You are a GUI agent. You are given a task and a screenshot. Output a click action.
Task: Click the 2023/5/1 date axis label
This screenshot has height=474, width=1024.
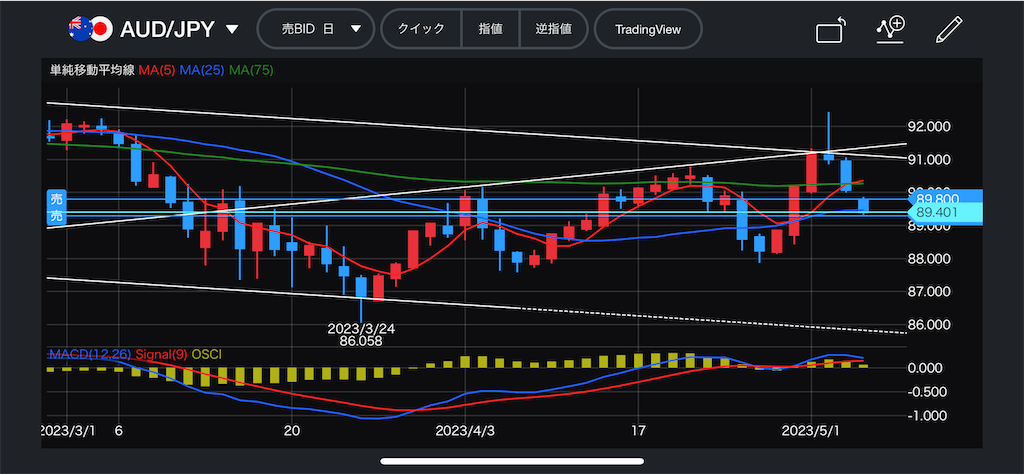click(x=810, y=431)
